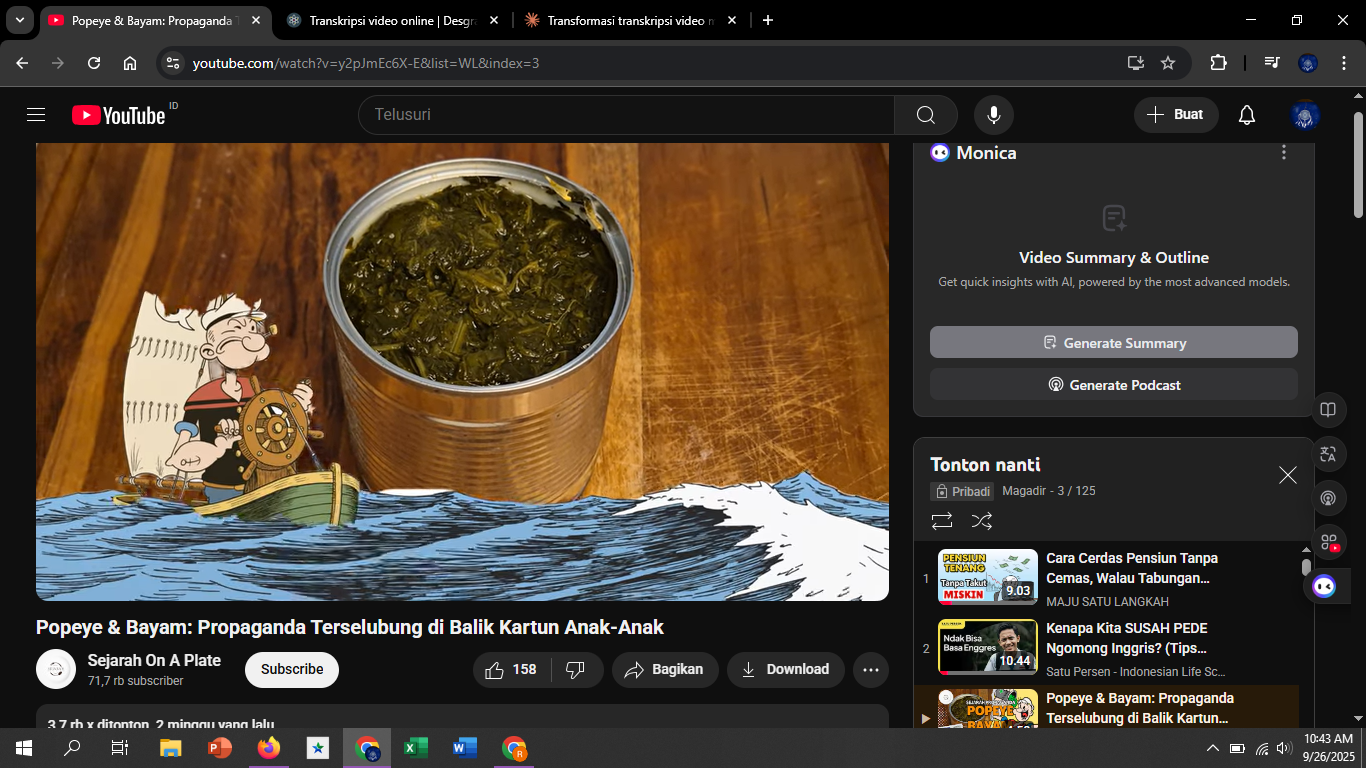
Task: Dislike the video with thumbs down
Action: click(x=576, y=670)
